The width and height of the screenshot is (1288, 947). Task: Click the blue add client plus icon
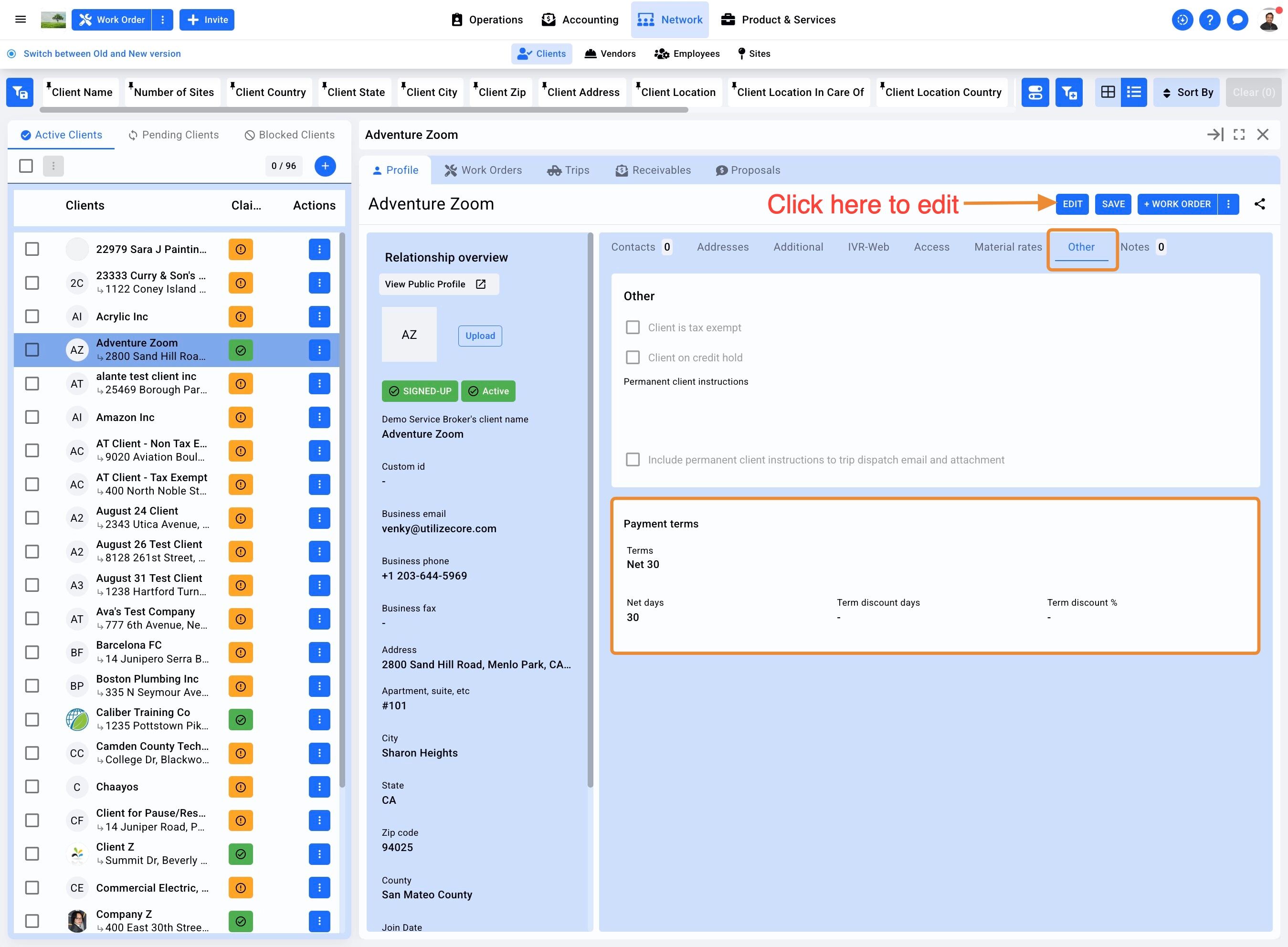click(325, 166)
